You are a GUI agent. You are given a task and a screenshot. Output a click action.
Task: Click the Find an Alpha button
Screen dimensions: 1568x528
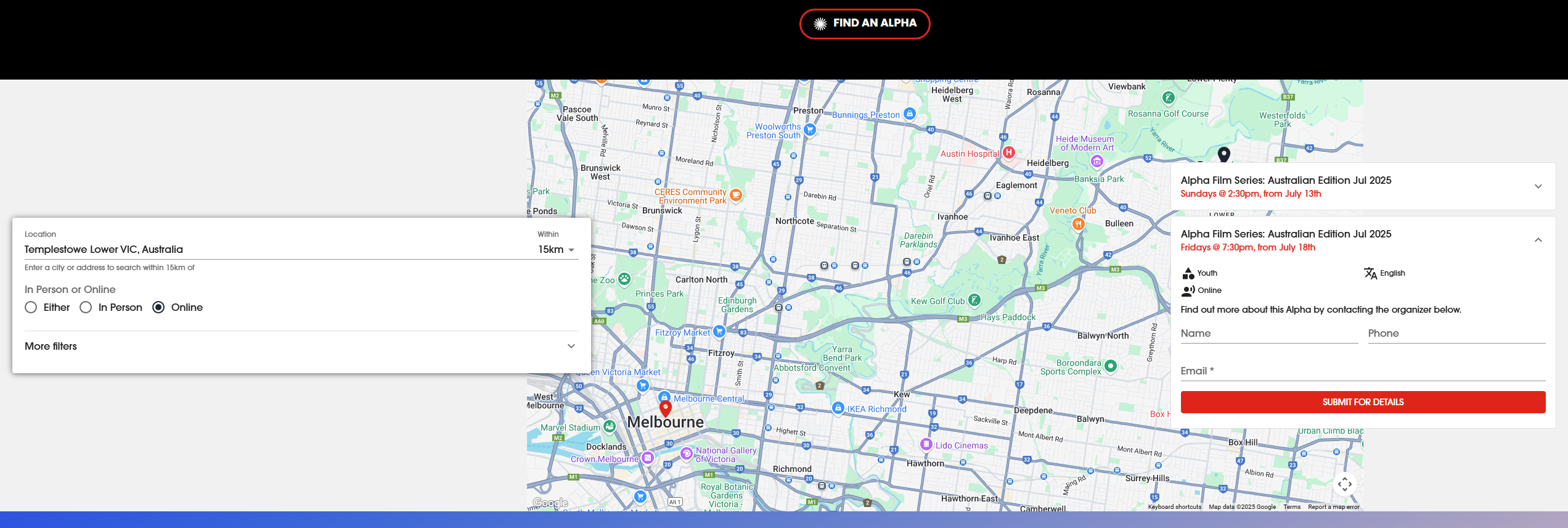(x=865, y=24)
